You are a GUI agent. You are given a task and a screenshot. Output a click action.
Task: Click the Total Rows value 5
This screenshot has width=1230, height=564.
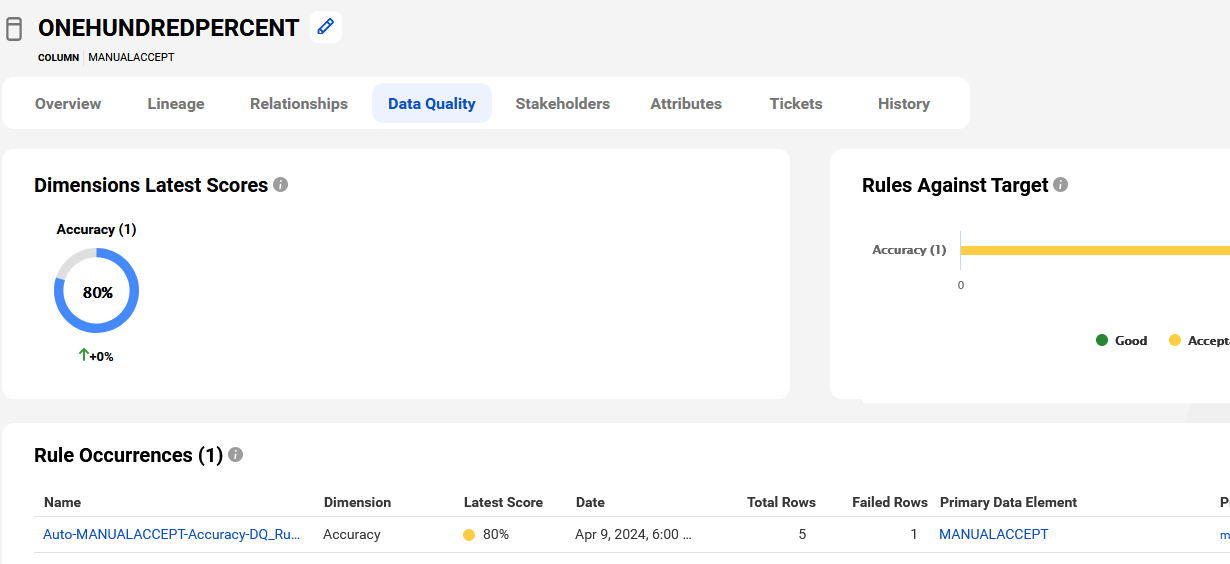point(802,535)
